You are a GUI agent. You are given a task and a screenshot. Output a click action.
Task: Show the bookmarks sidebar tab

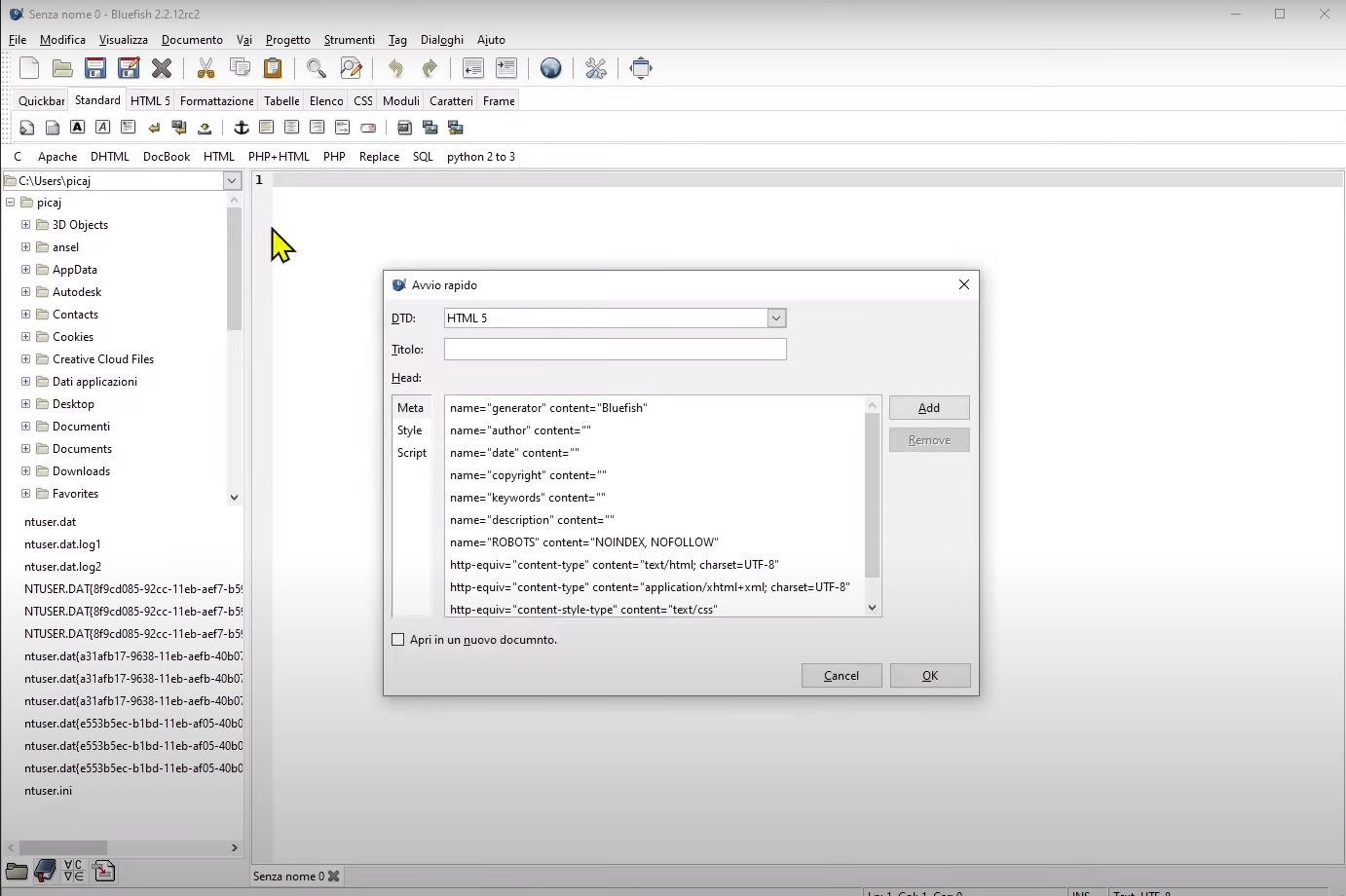pos(45,871)
